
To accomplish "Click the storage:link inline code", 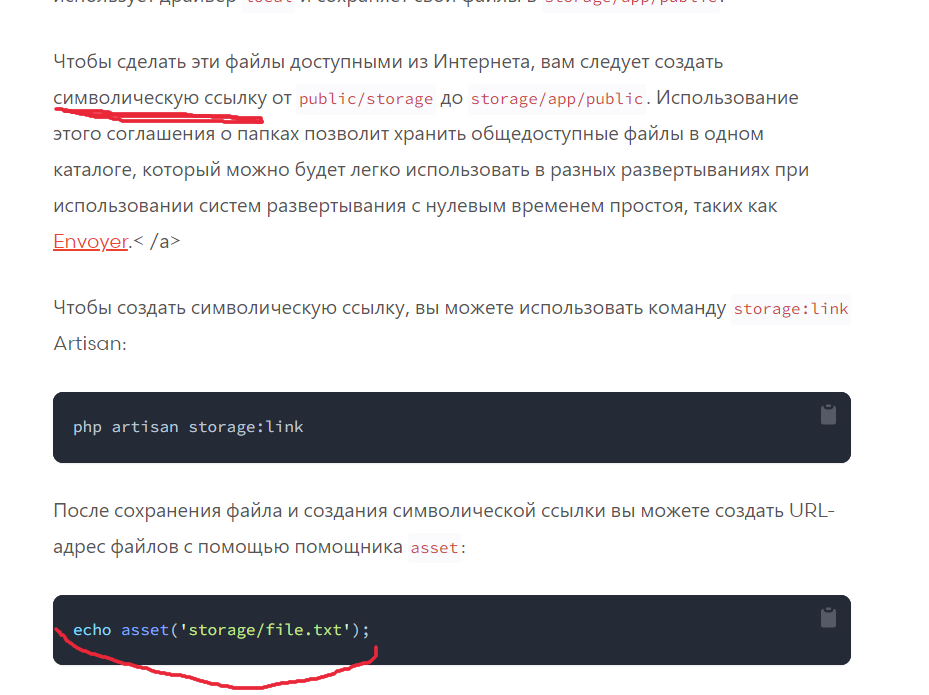I will [790, 309].
